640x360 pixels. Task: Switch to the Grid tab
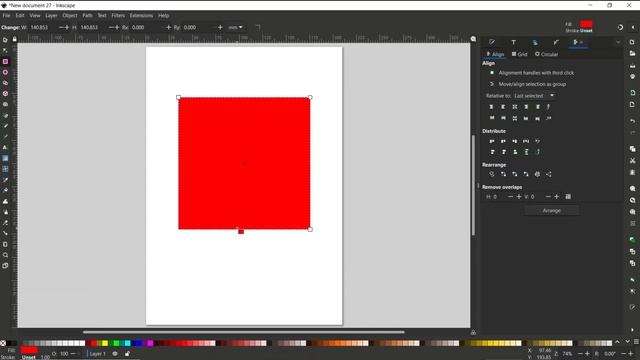pyautogui.click(x=520, y=54)
